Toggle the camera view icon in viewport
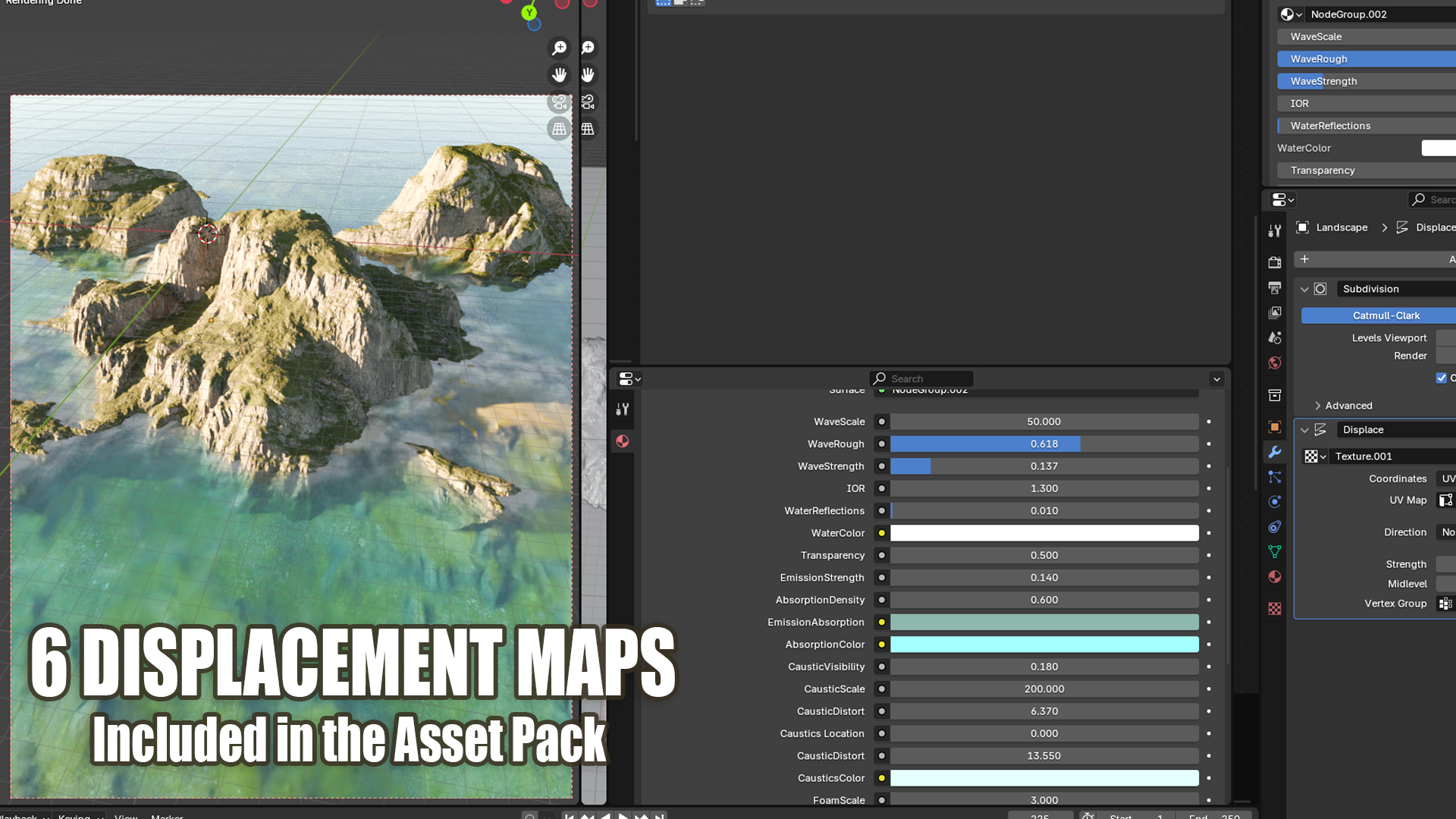 point(559,102)
